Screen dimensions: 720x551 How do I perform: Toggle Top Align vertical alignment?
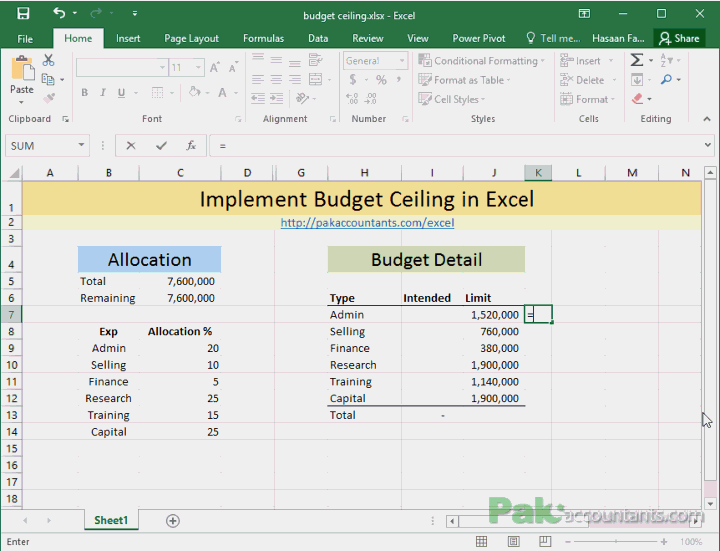click(x=258, y=58)
